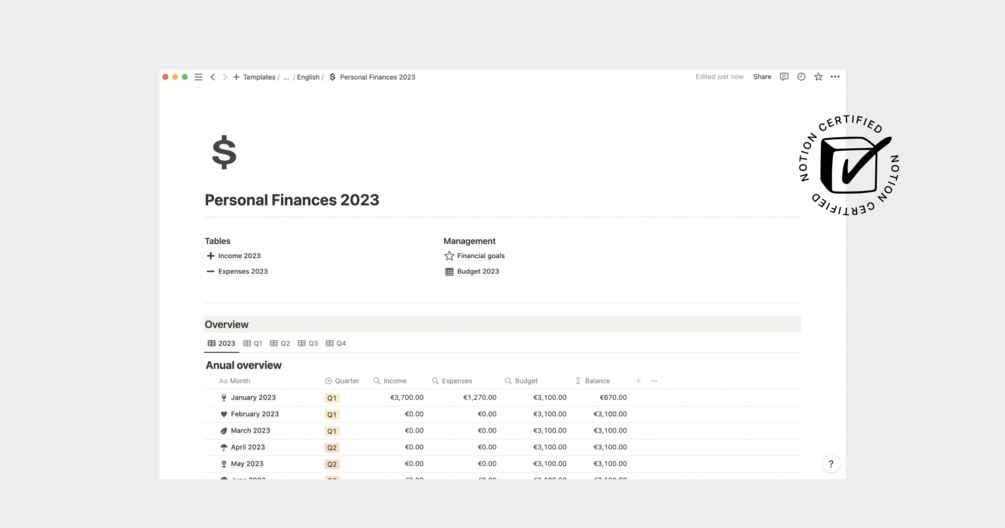Select the 2023 table view tab

(221, 343)
